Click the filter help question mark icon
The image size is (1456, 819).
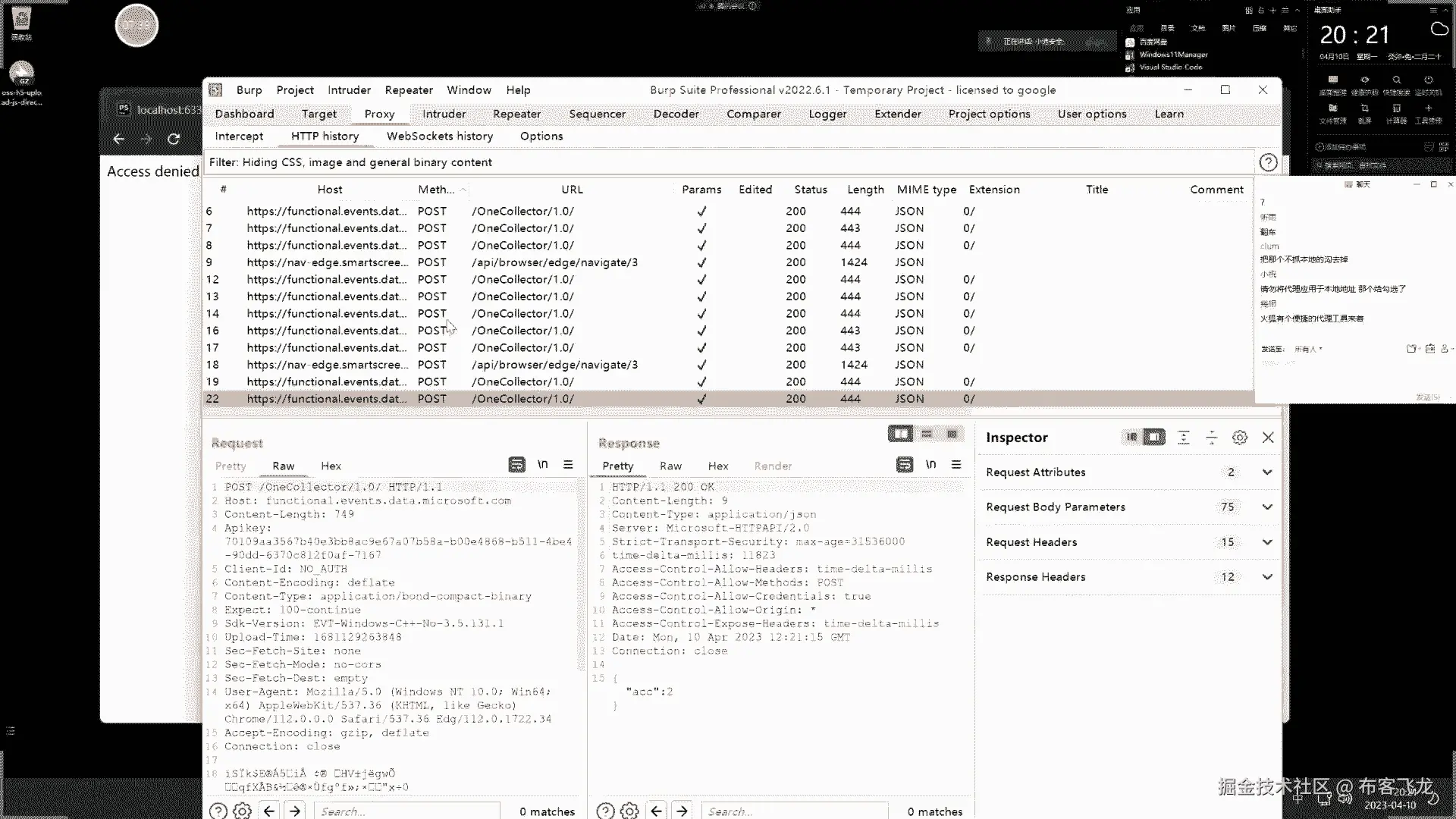tap(1268, 162)
